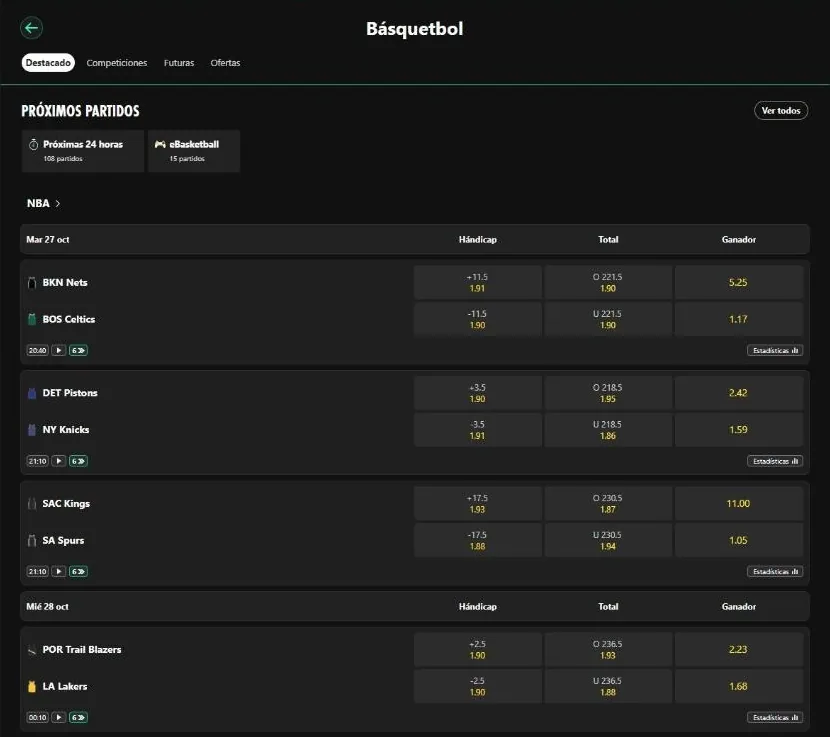This screenshot has width=830, height=737.
Task: Click the 20:40 time badge
Action: (x=38, y=350)
